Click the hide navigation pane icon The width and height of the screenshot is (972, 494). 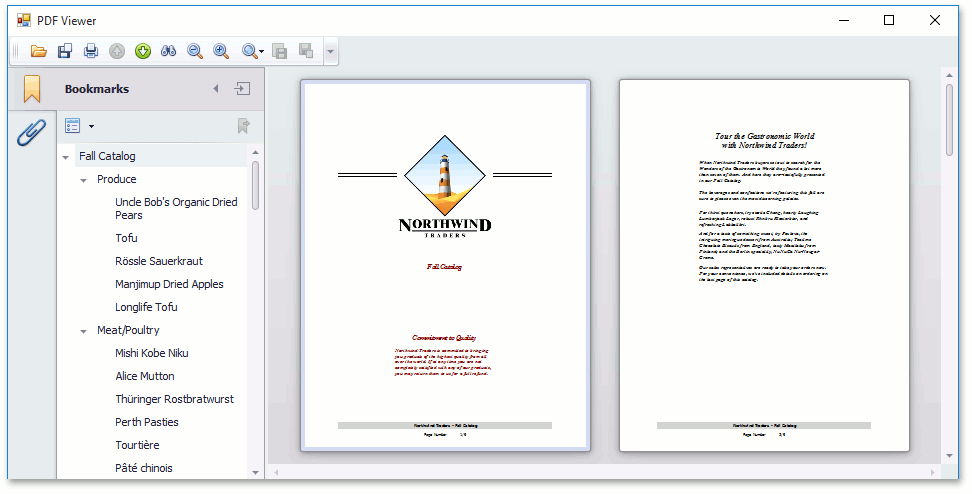pos(242,89)
